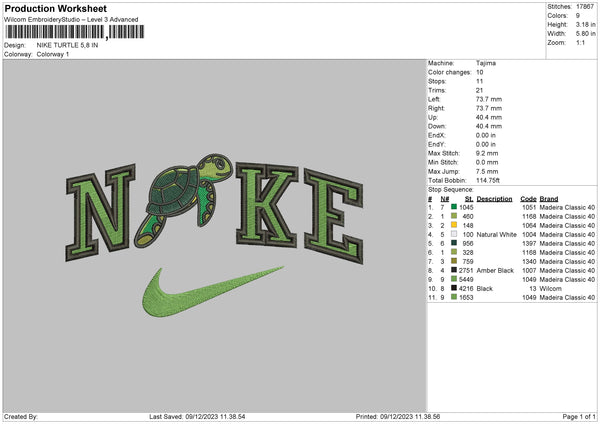Image resolution: width=600 pixels, height=424 pixels.
Task: Click stitch count 4216 in row 10
Action: [466, 288]
